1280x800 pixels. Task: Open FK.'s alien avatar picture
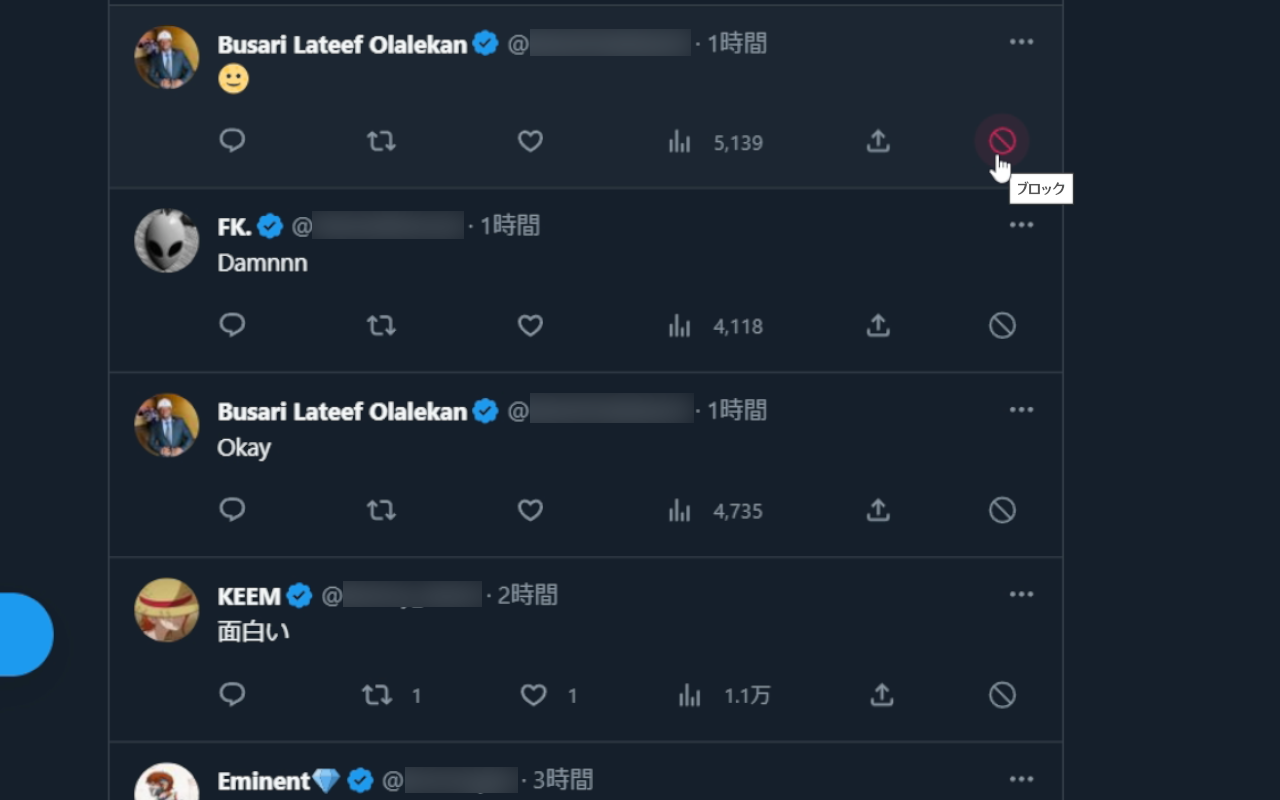tap(167, 241)
